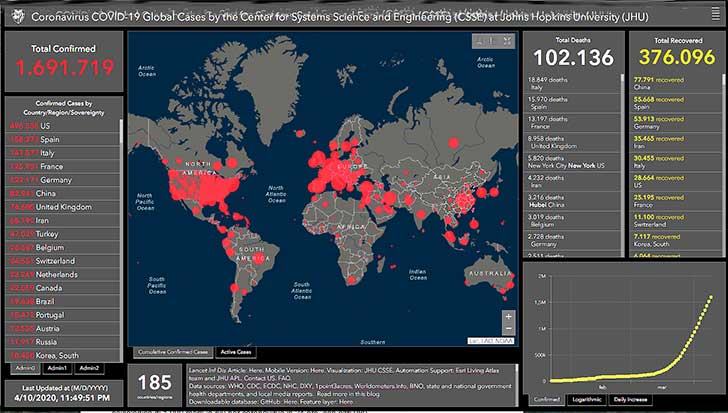This screenshot has width=728, height=413.
Task: Select Switzerland in the confirmed cases list
Action: click(63, 261)
